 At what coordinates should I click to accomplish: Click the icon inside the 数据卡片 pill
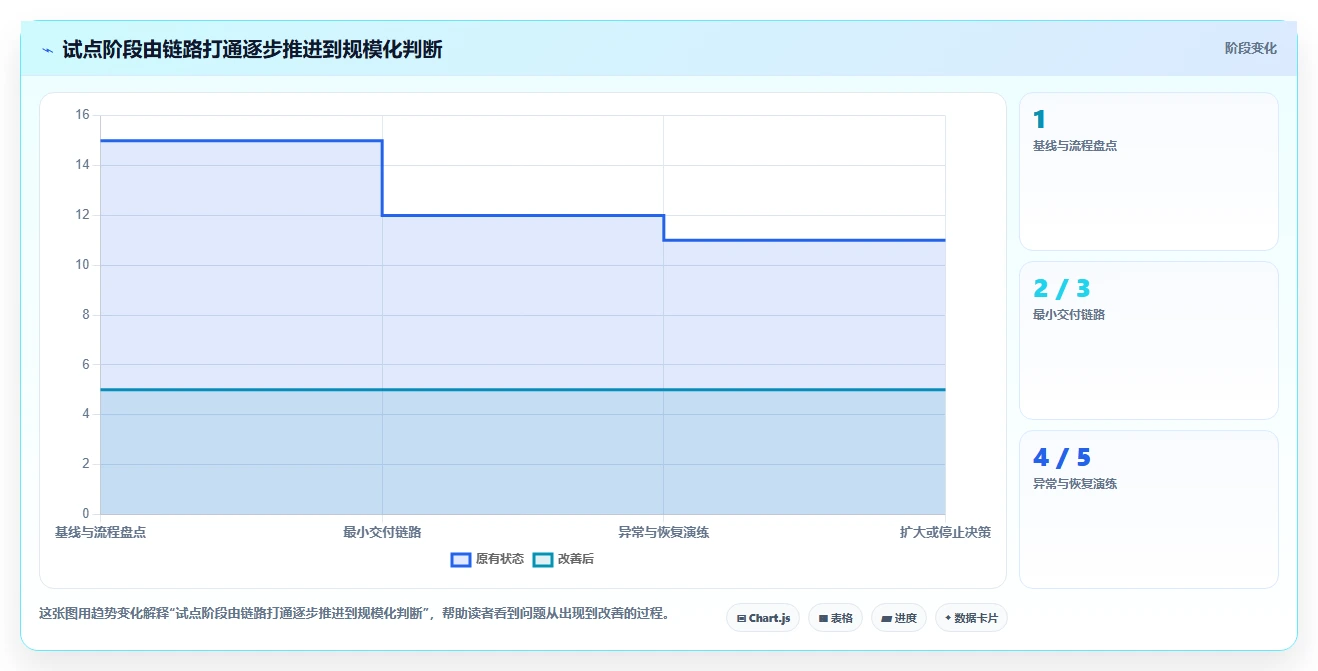[x=948, y=618]
